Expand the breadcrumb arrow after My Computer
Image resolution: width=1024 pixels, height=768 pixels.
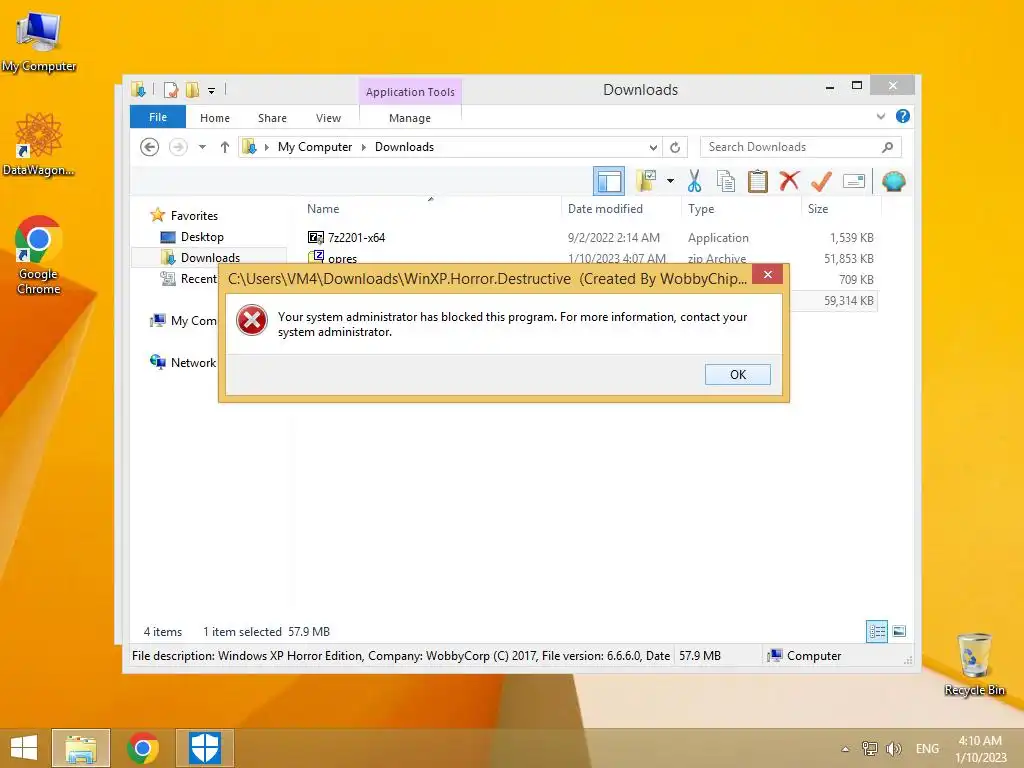pos(364,148)
